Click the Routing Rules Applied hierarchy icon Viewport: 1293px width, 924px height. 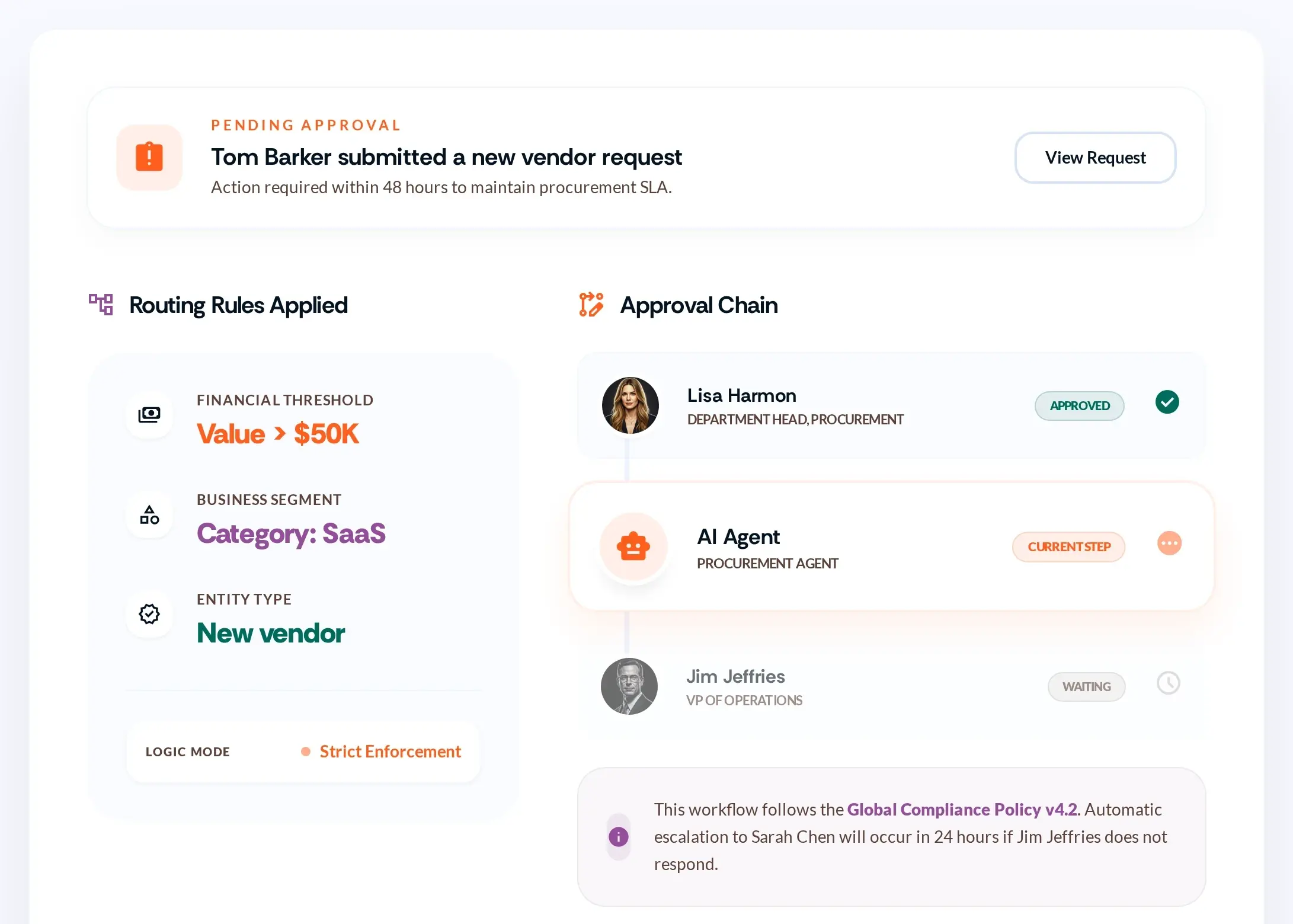click(x=101, y=305)
